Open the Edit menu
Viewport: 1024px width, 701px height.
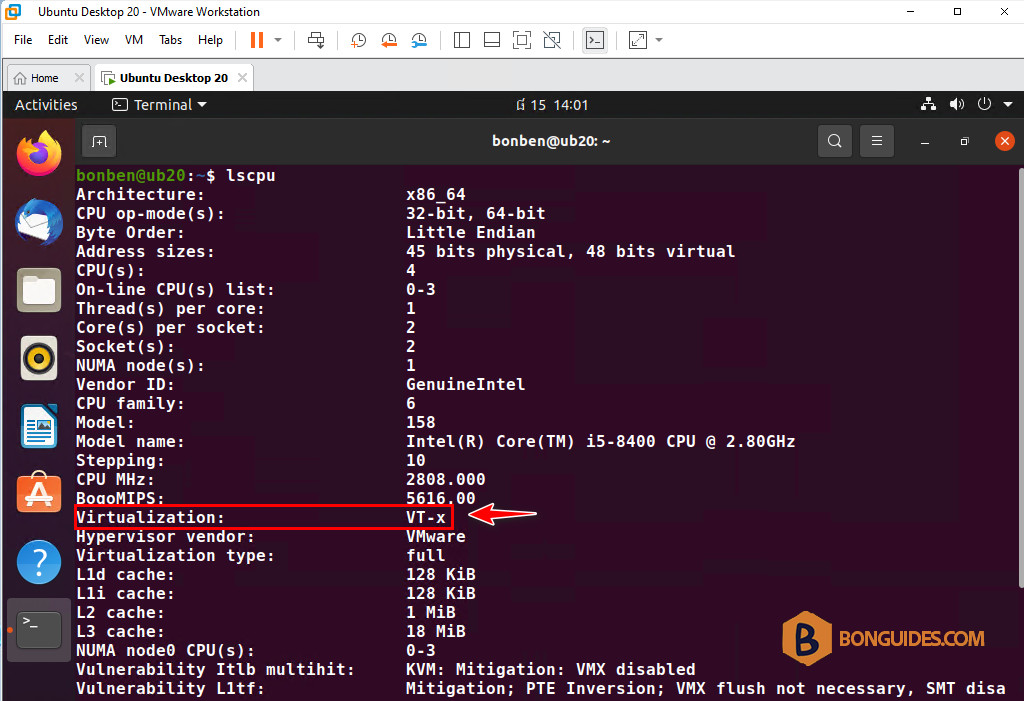pos(57,40)
